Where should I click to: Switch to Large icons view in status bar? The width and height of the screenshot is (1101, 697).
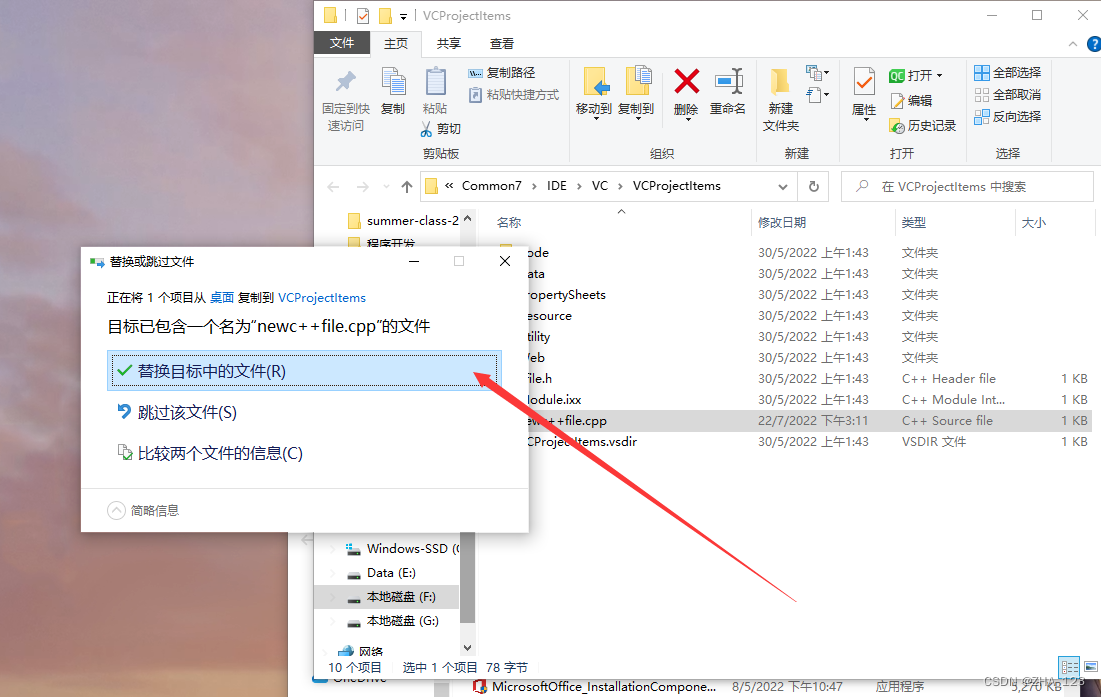[1090, 667]
